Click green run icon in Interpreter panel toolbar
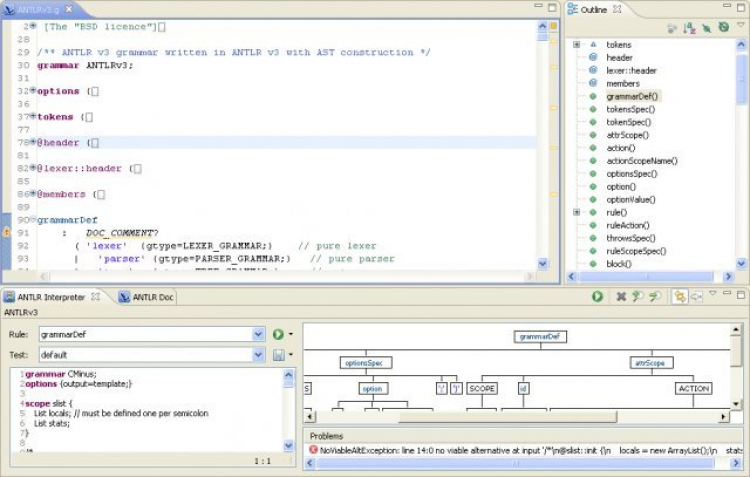 [597, 297]
